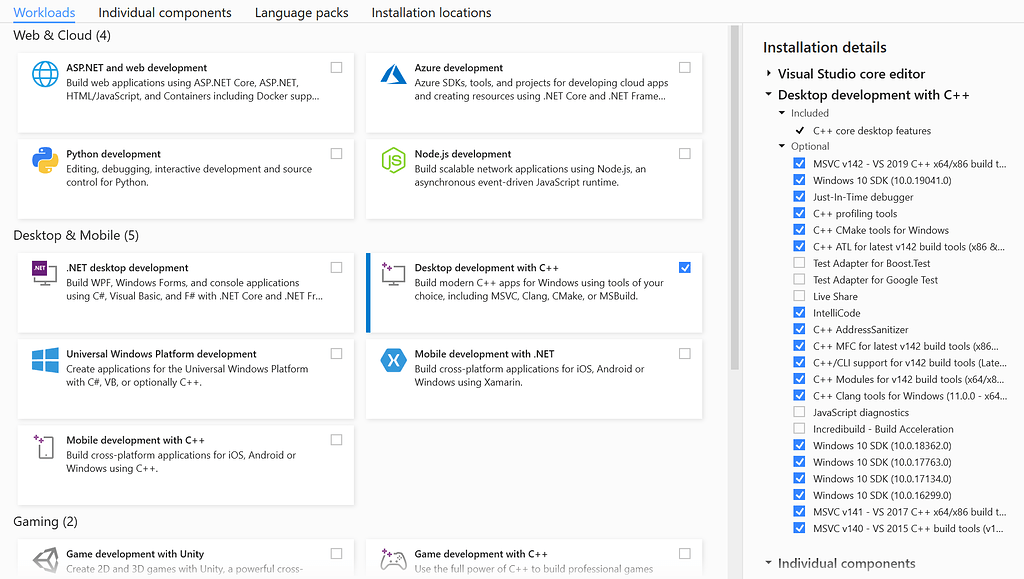The height and width of the screenshot is (579, 1024).
Task: Uncheck the IntelliCode optional component
Action: coord(799,313)
